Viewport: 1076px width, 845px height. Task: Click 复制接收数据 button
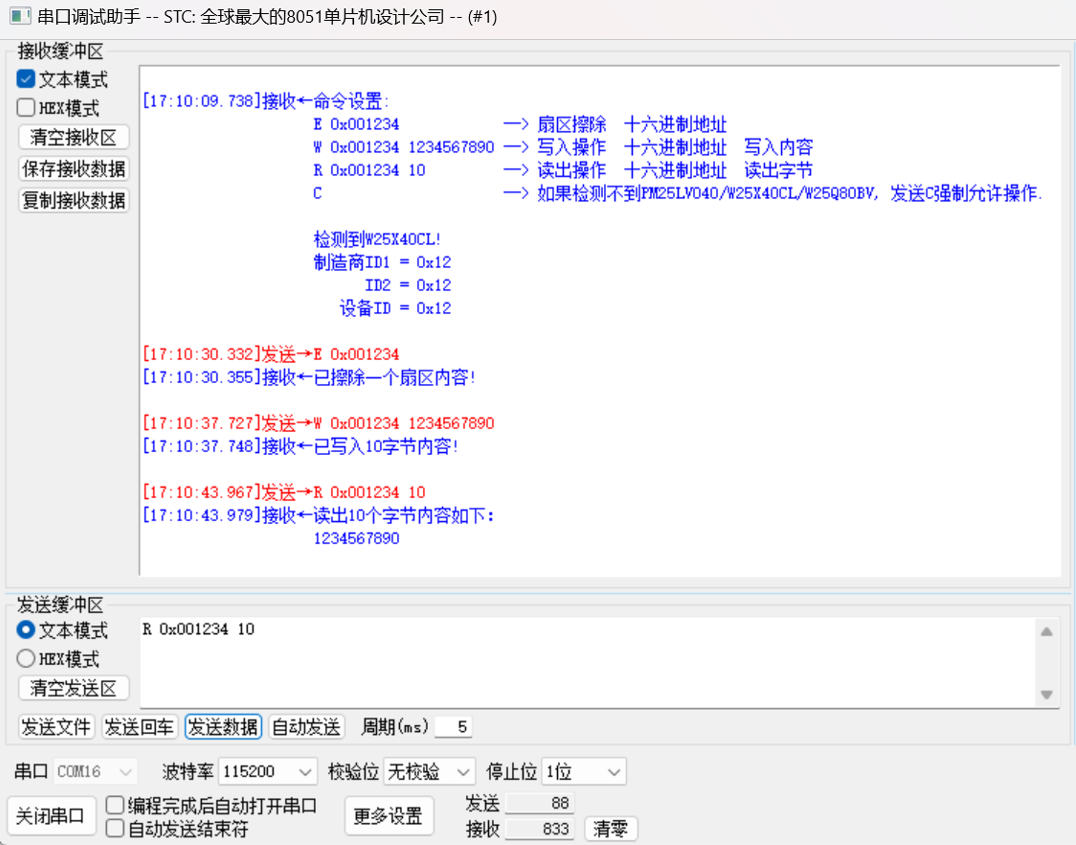[74, 200]
